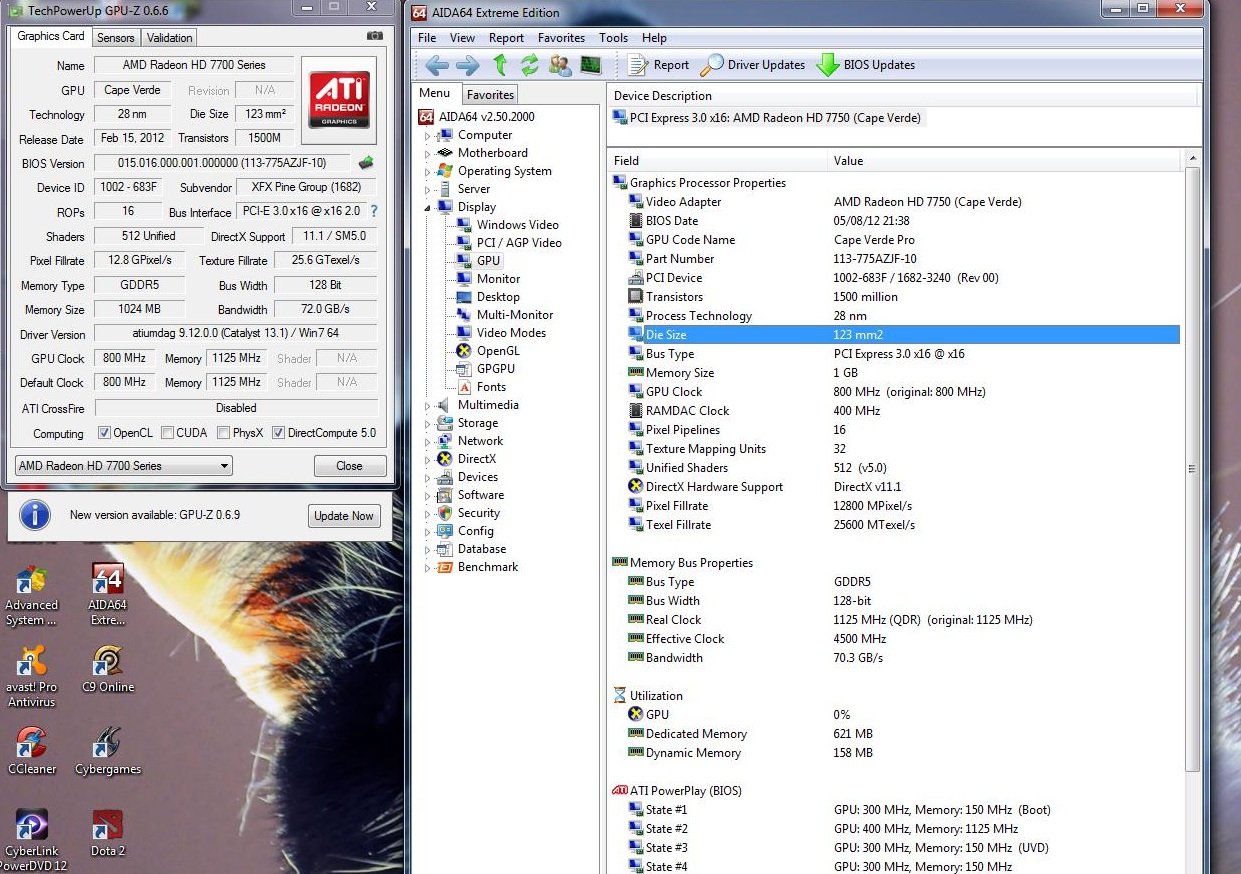Open avast! Pro Antivirus desktop icon

click(x=31, y=677)
